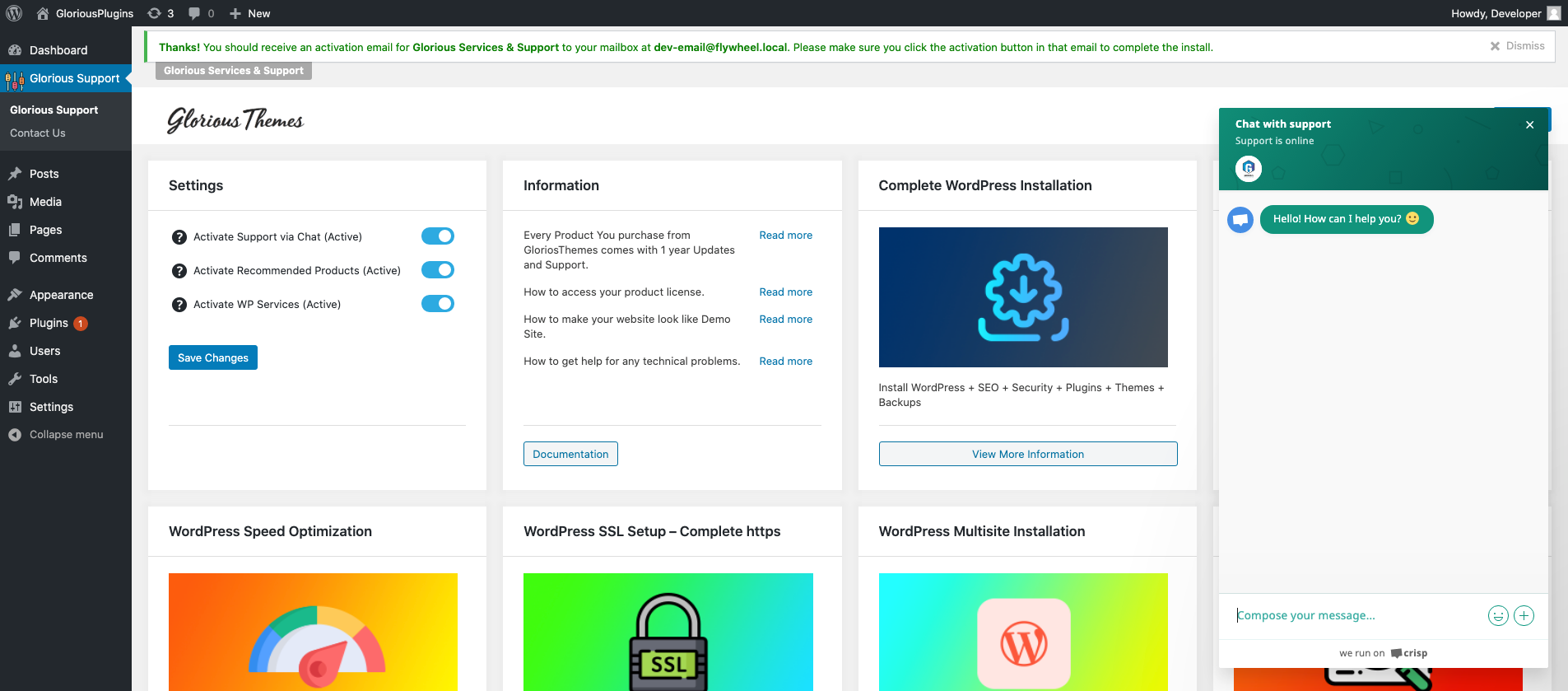This screenshot has height=691, width=1568.
Task: Click the Compose your message field
Action: (1358, 616)
